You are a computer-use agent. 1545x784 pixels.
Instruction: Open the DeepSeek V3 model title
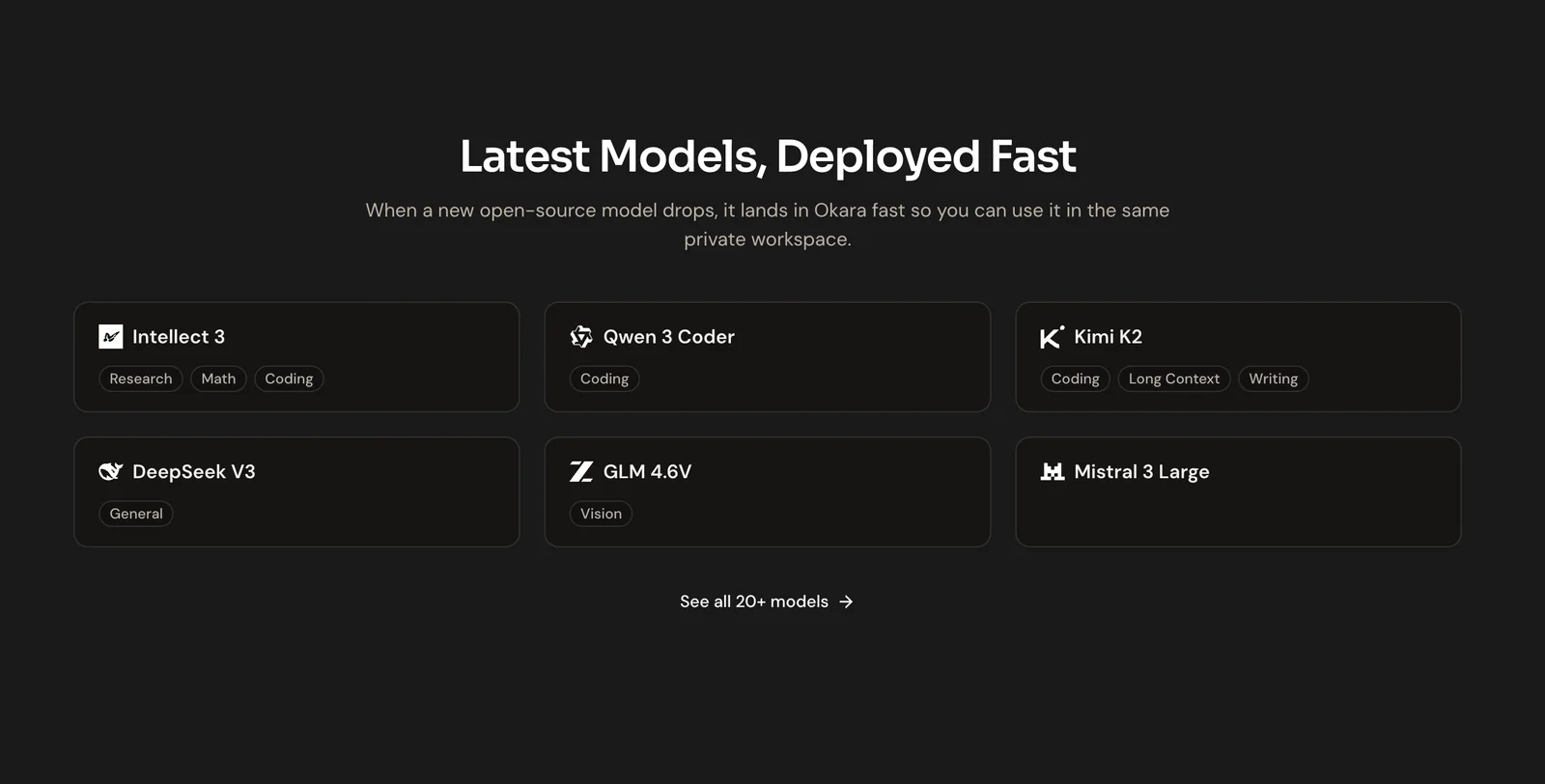pos(193,472)
